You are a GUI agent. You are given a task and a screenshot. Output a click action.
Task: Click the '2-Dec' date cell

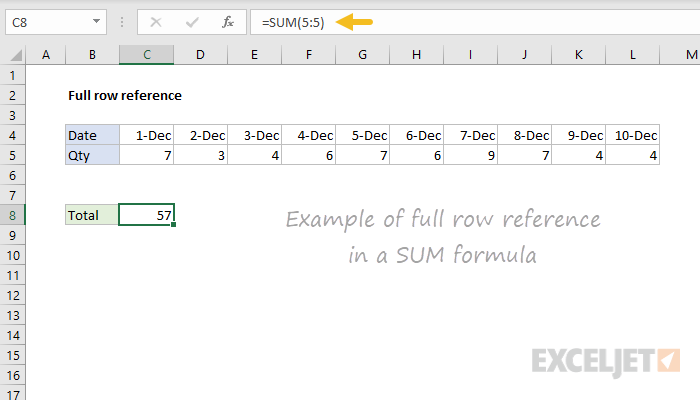[x=200, y=135]
